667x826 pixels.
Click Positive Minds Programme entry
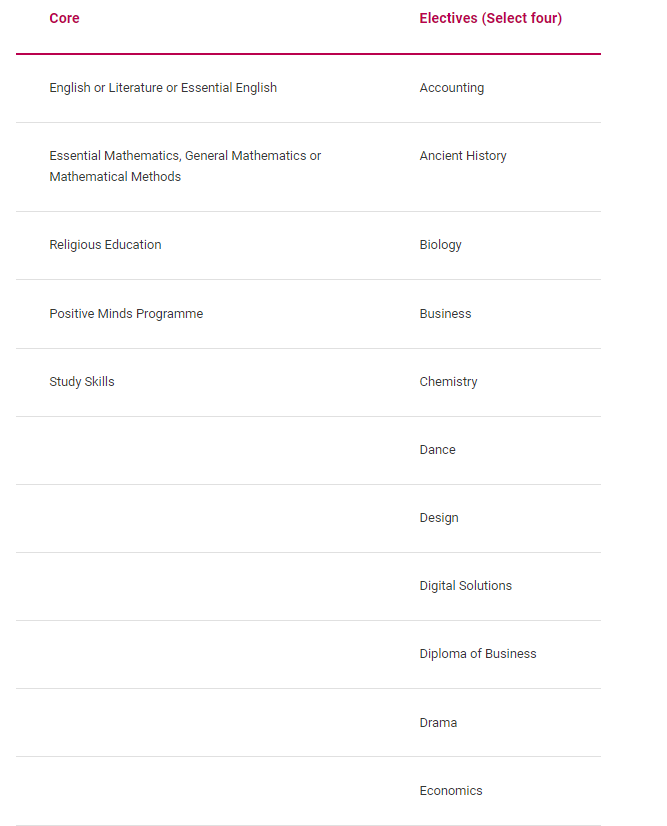click(x=126, y=313)
